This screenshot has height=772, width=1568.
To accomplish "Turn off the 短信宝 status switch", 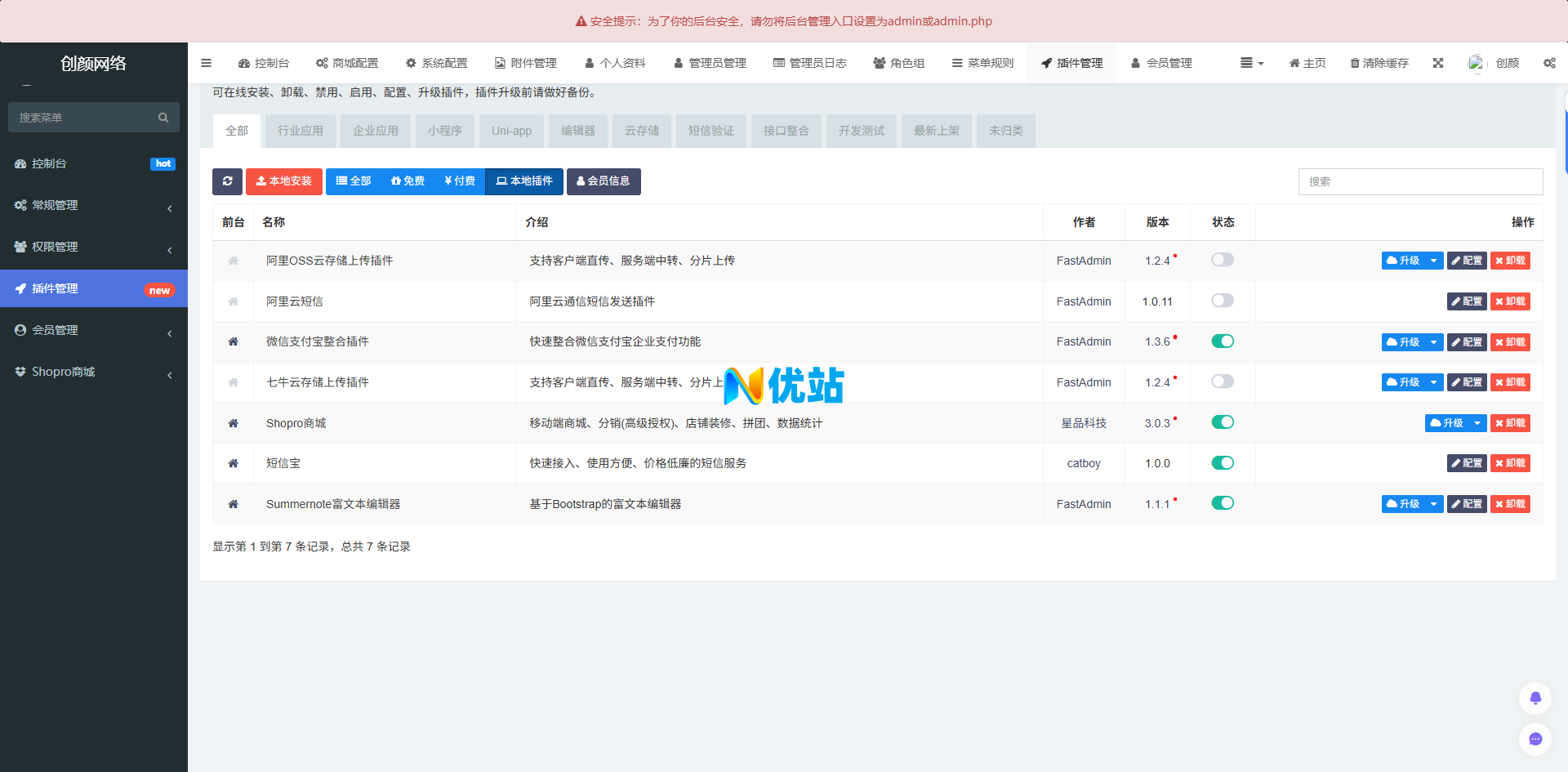I will (1223, 463).
